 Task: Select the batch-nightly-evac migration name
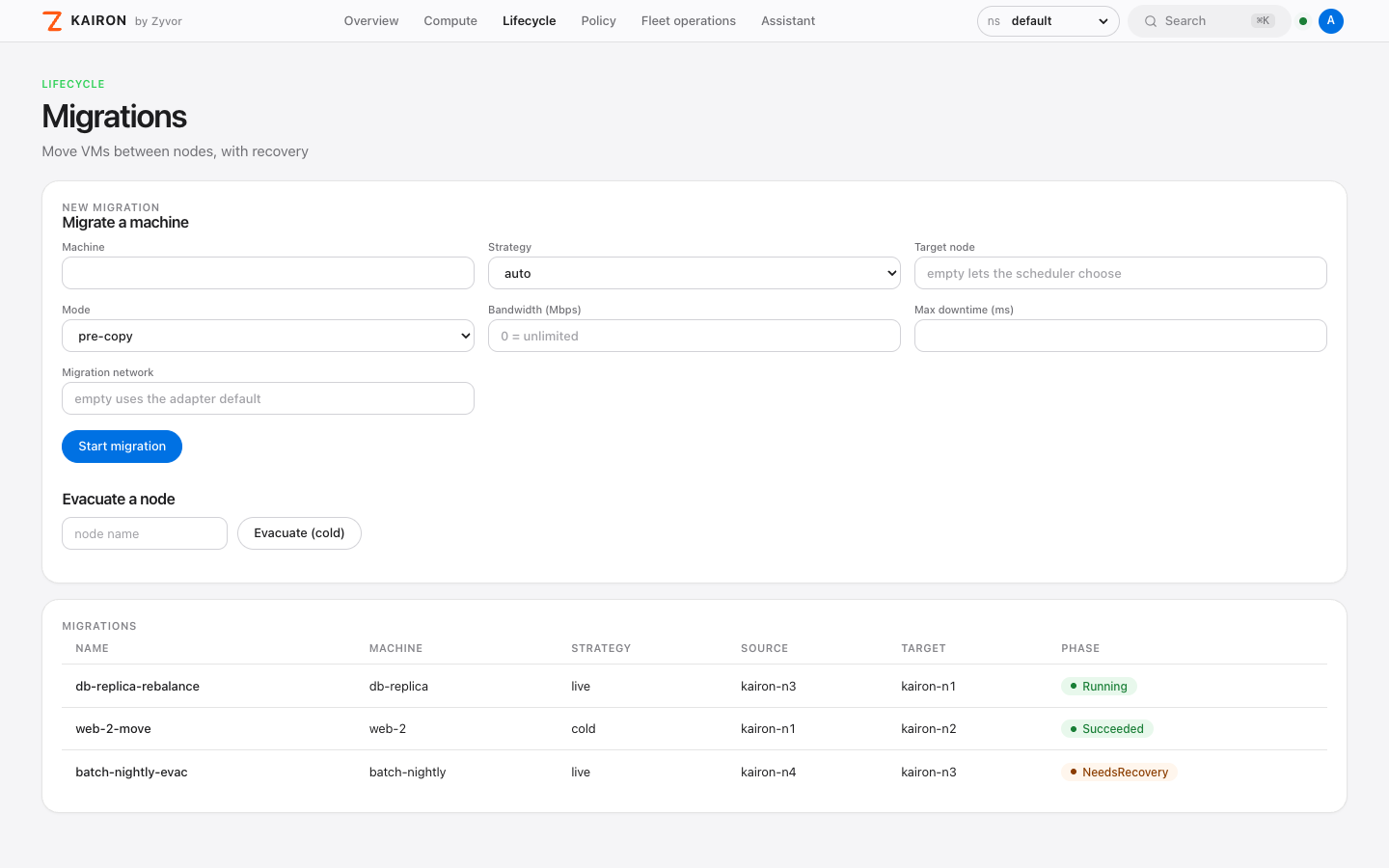(132, 773)
